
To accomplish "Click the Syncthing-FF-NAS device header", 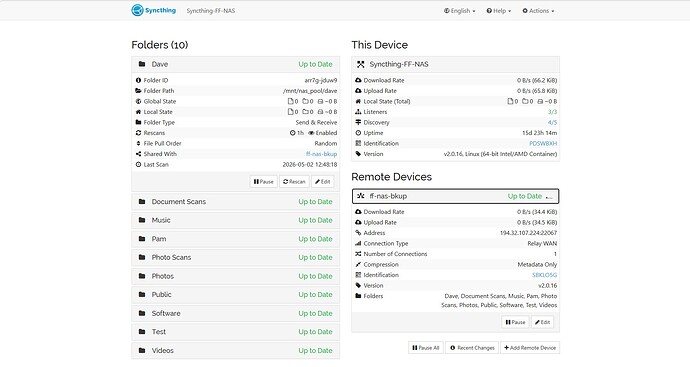I will click(455, 64).
